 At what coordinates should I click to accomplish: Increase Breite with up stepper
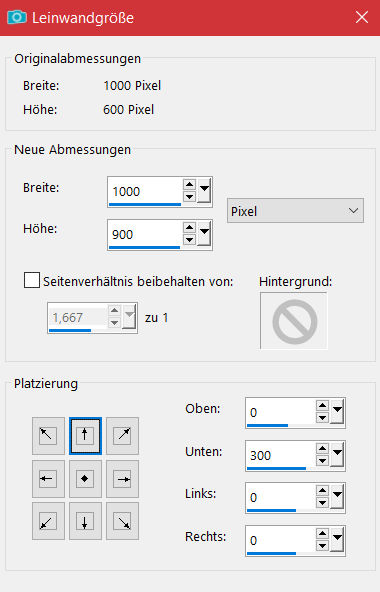click(189, 185)
